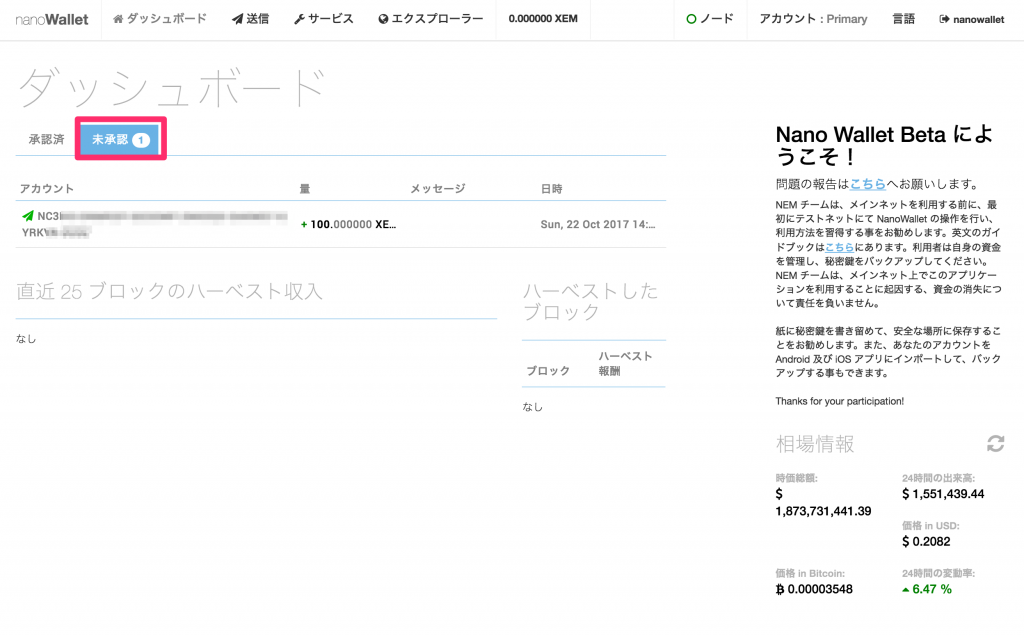Click the メッセージ column header
The height and width of the screenshot is (636, 1024).
[438, 189]
